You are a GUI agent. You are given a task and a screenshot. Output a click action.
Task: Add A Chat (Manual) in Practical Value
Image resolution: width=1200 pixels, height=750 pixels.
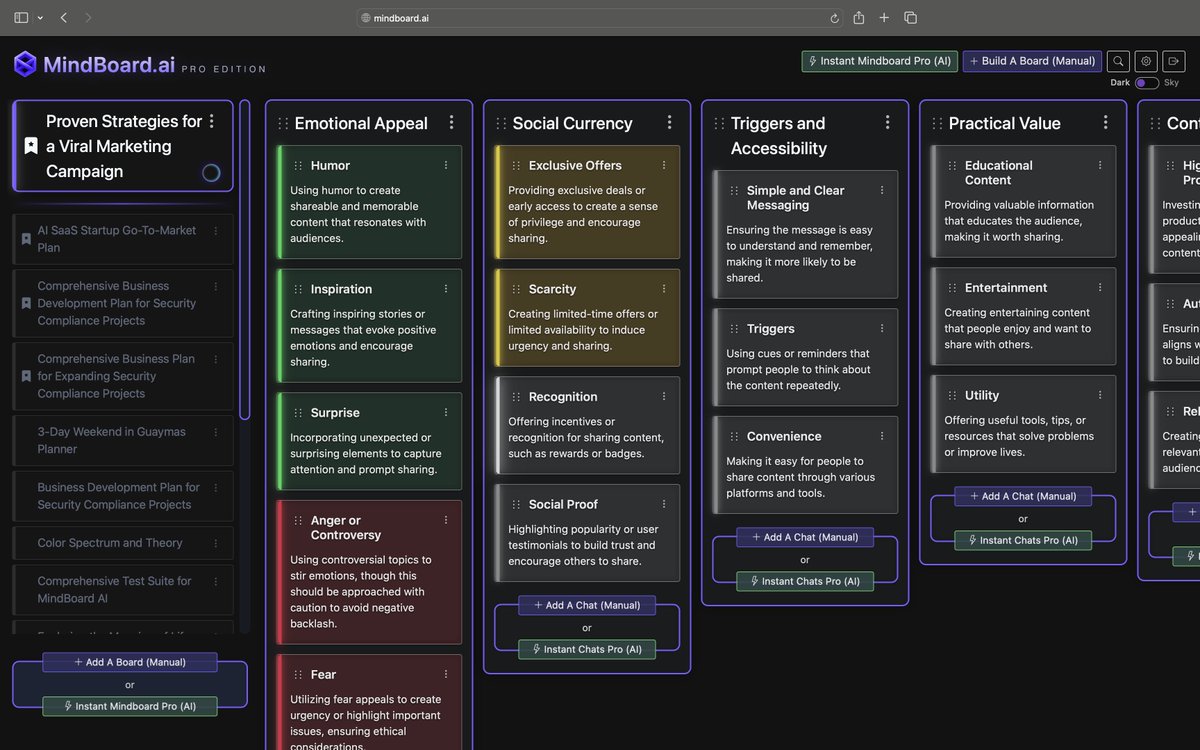click(x=1023, y=496)
